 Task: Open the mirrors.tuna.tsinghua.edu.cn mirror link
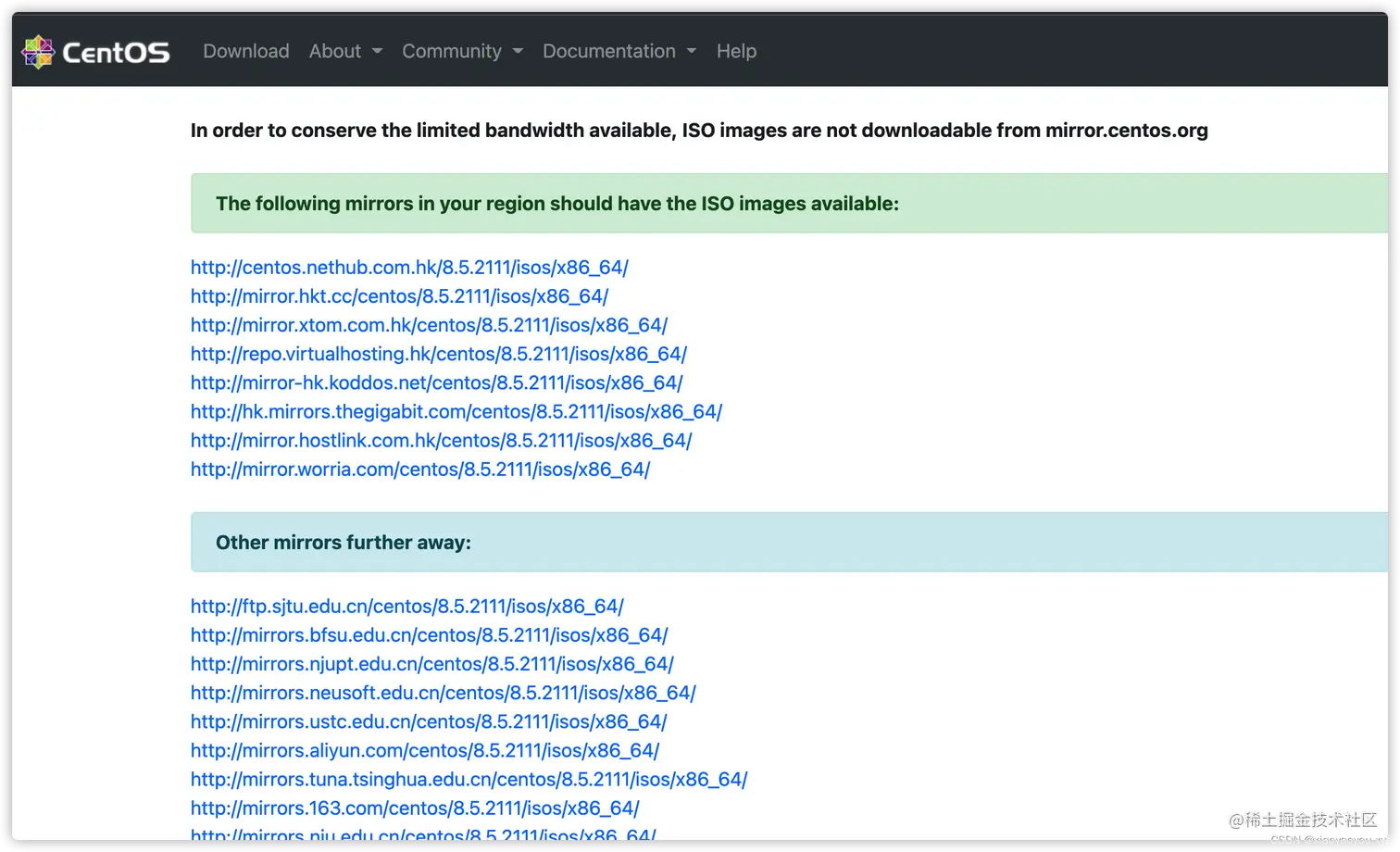click(469, 779)
